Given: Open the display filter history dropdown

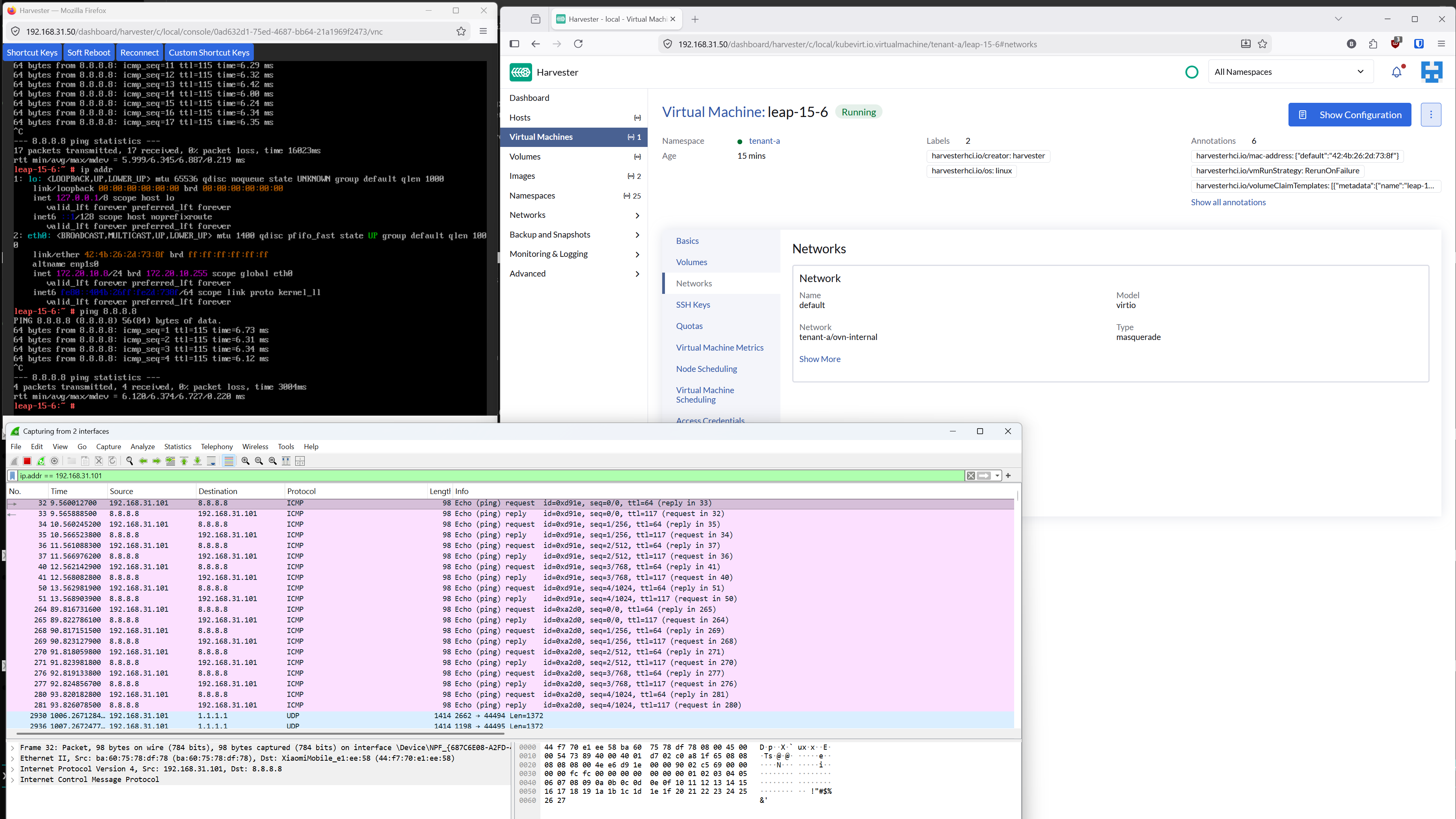Looking at the screenshot, I should point(997,475).
